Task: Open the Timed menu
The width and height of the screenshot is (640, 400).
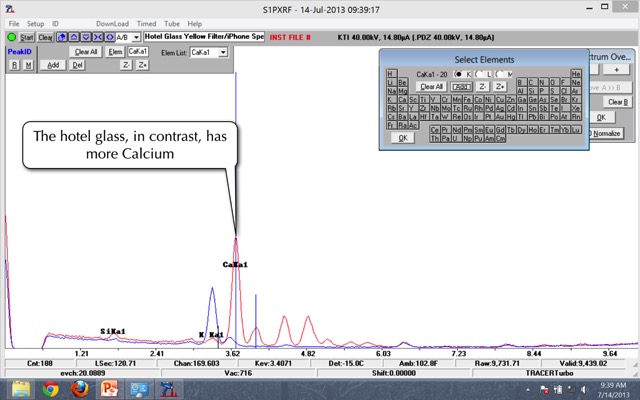Action: pyautogui.click(x=147, y=23)
